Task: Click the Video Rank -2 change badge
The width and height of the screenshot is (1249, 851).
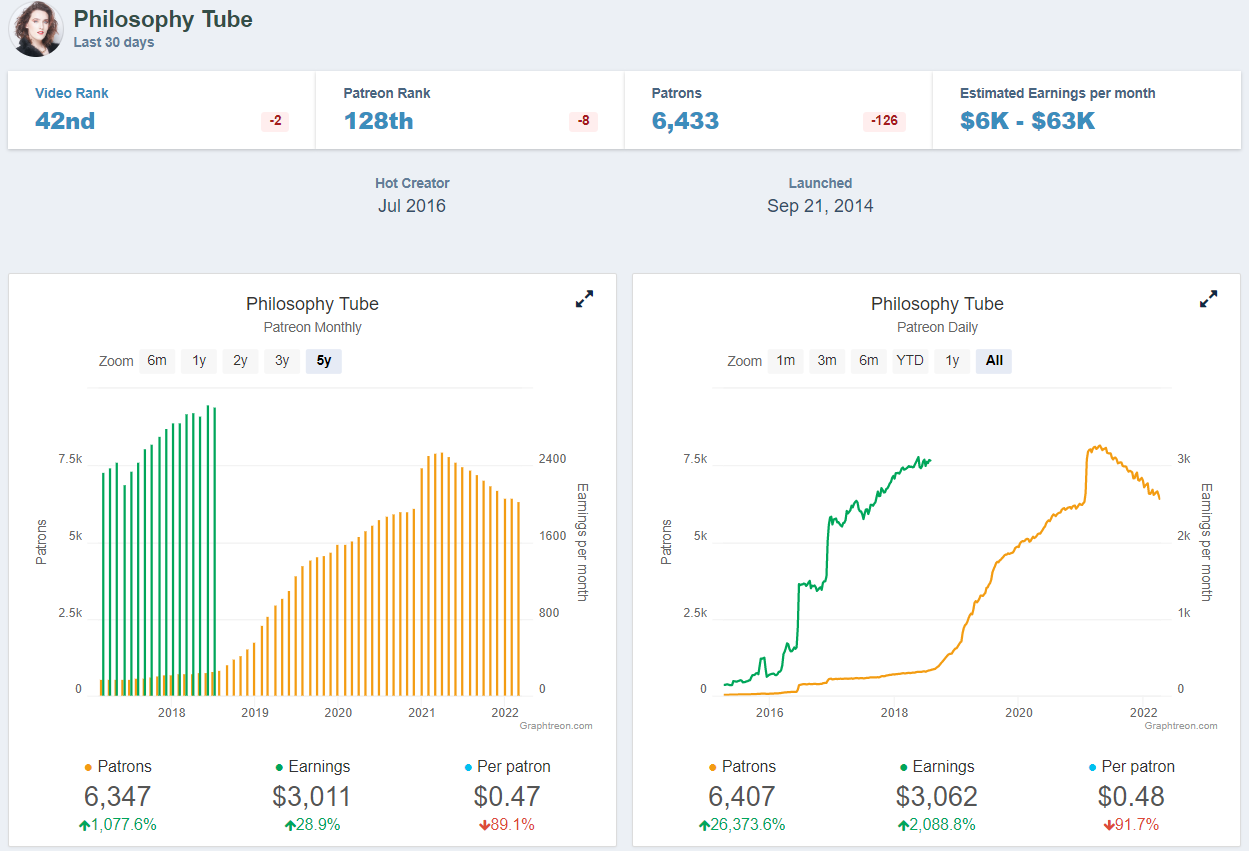Action: tap(275, 121)
